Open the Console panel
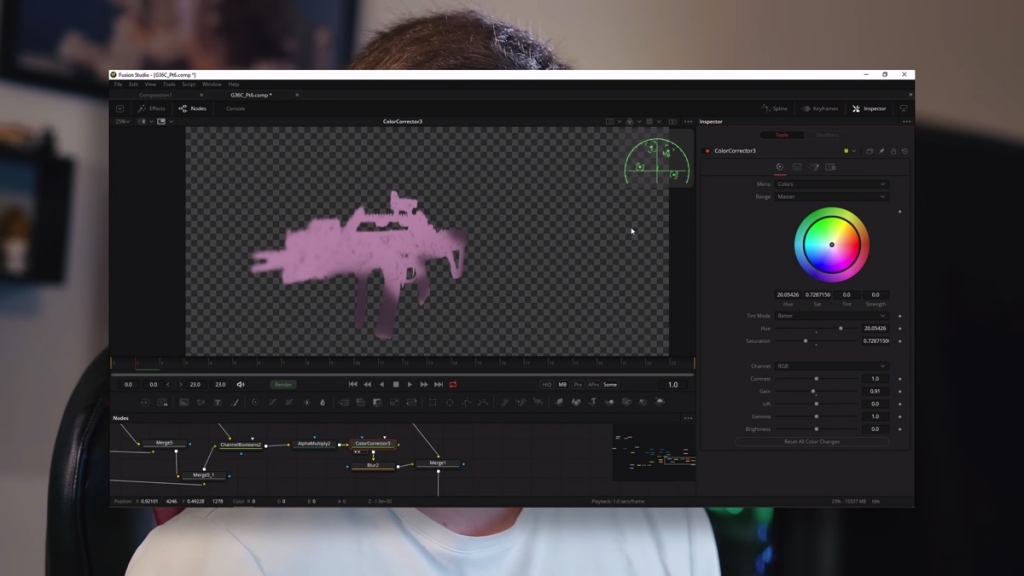The width and height of the screenshot is (1024, 576). coord(237,109)
